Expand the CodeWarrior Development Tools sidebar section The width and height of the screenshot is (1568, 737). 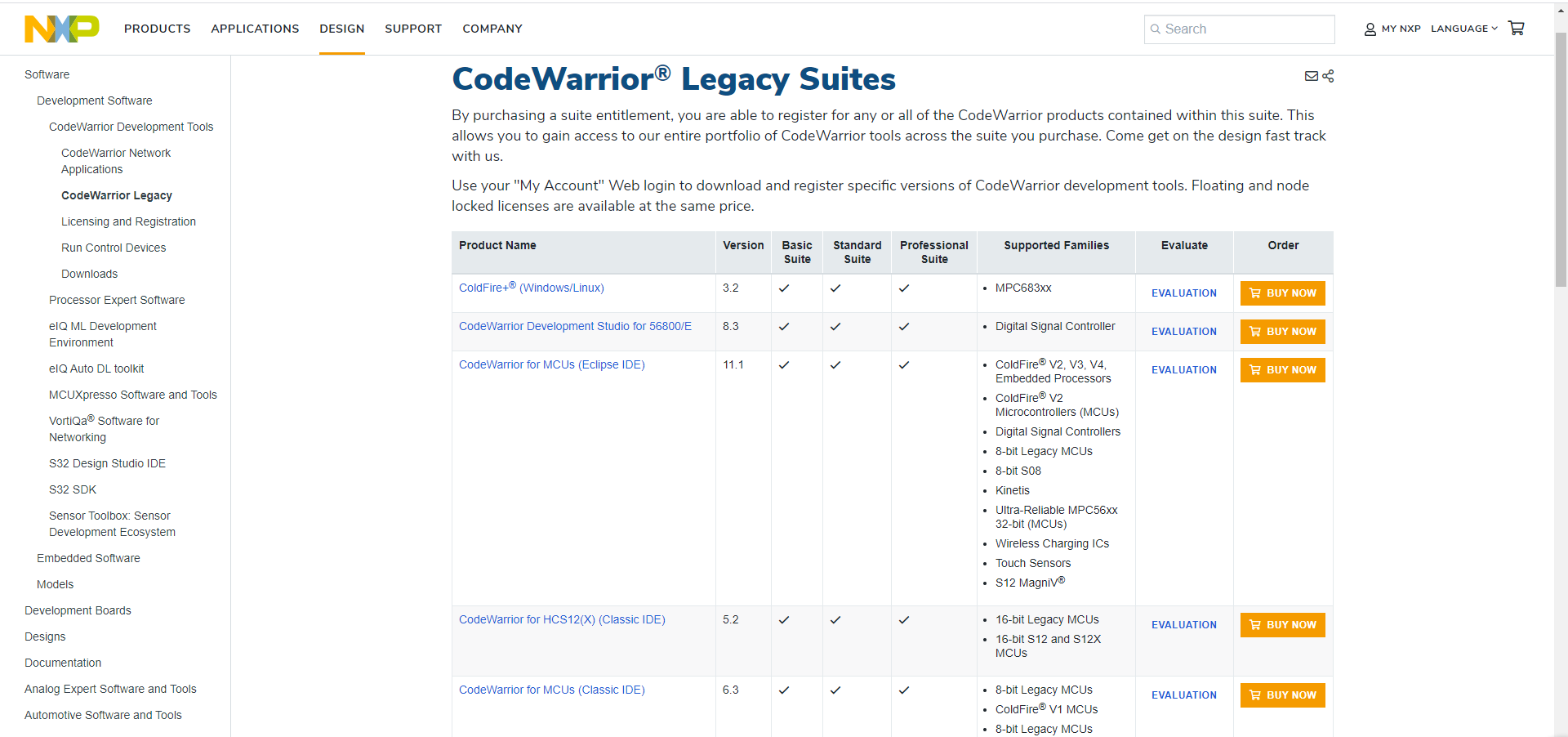click(x=131, y=127)
